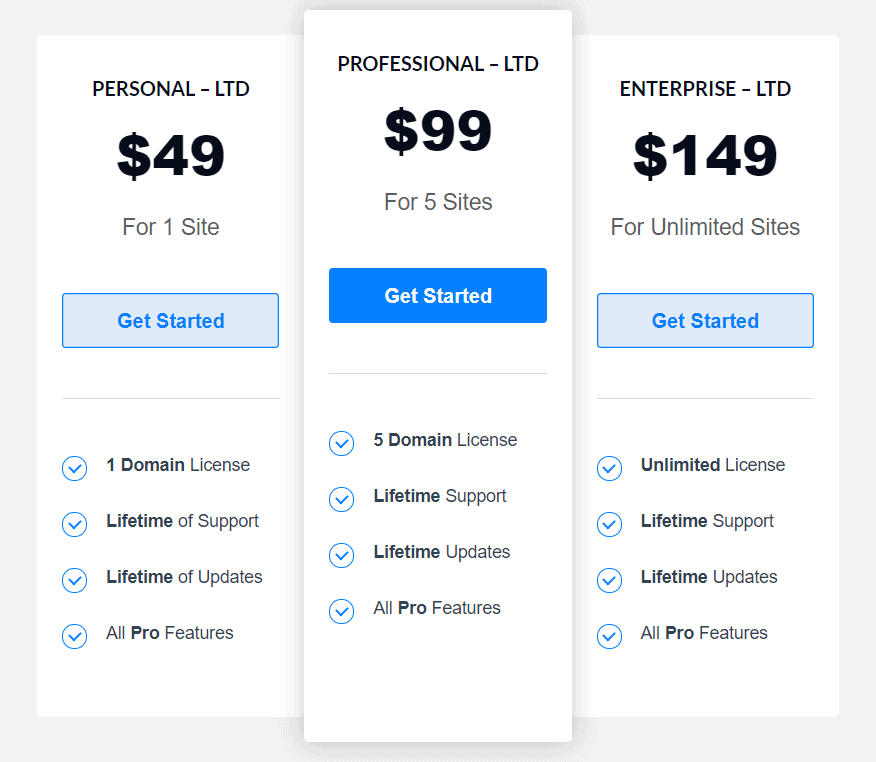This screenshot has height=762, width=876.
Task: Click the Lifetime Support checkmark under Enterprise
Action: click(x=609, y=523)
